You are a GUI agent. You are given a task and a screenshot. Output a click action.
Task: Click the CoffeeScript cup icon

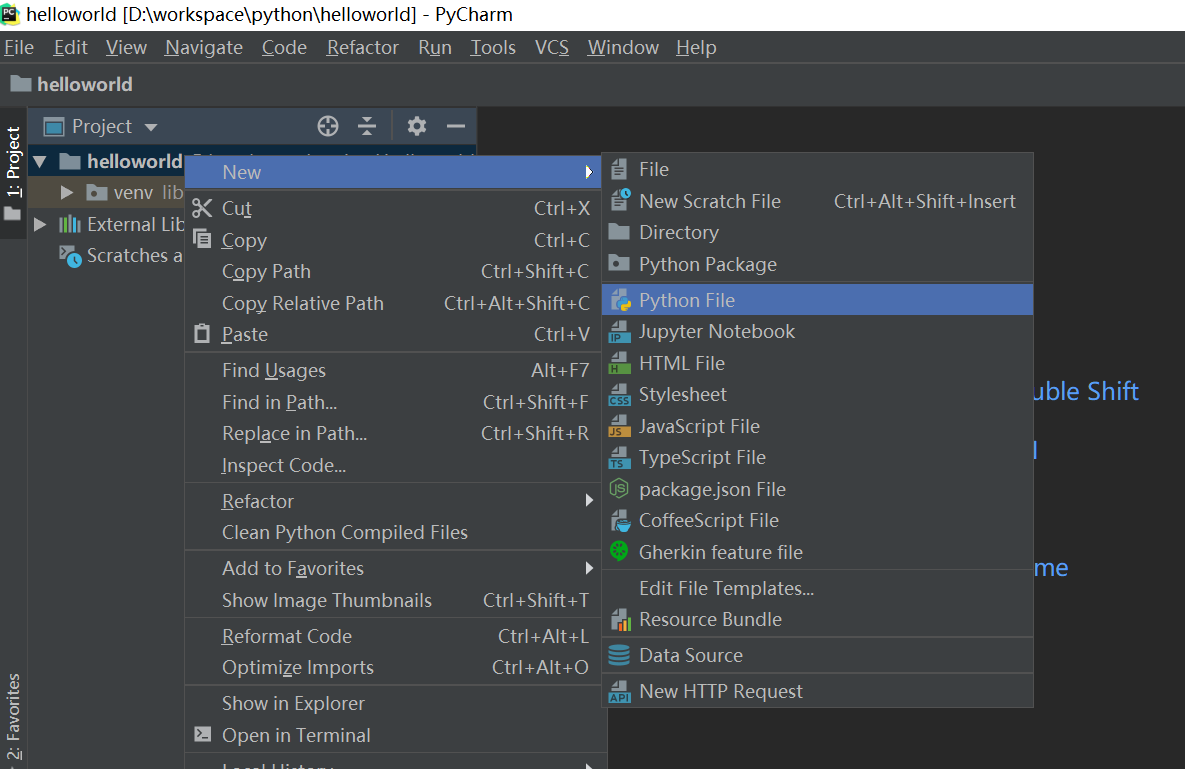point(620,520)
